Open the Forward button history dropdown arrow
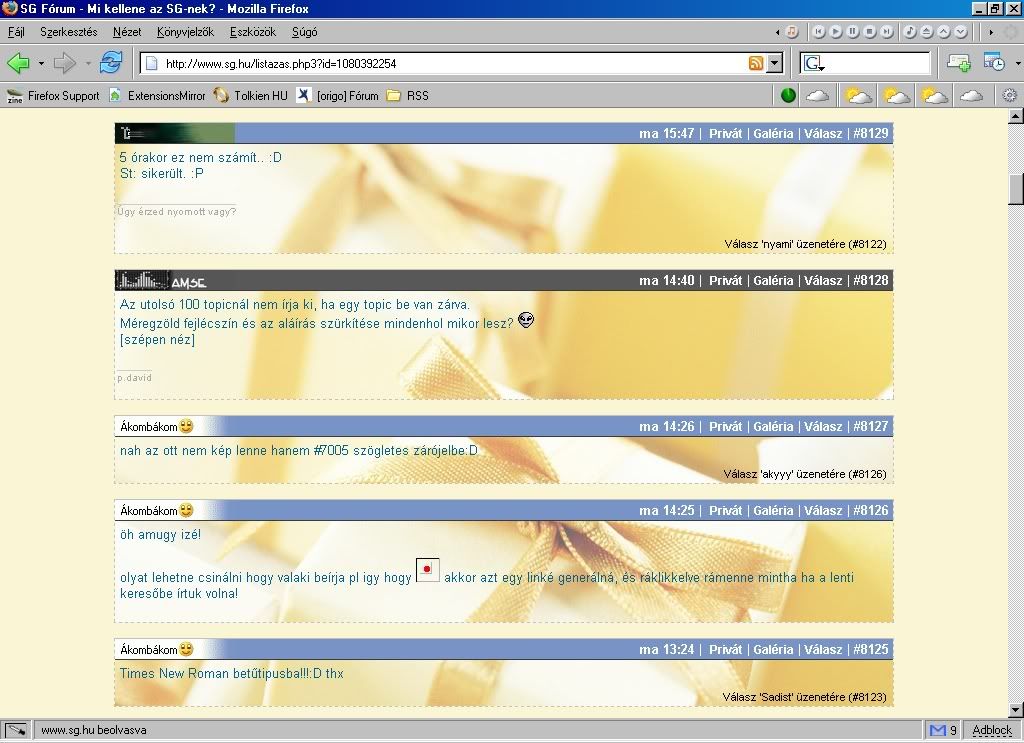This screenshot has width=1024, height=743. point(88,63)
